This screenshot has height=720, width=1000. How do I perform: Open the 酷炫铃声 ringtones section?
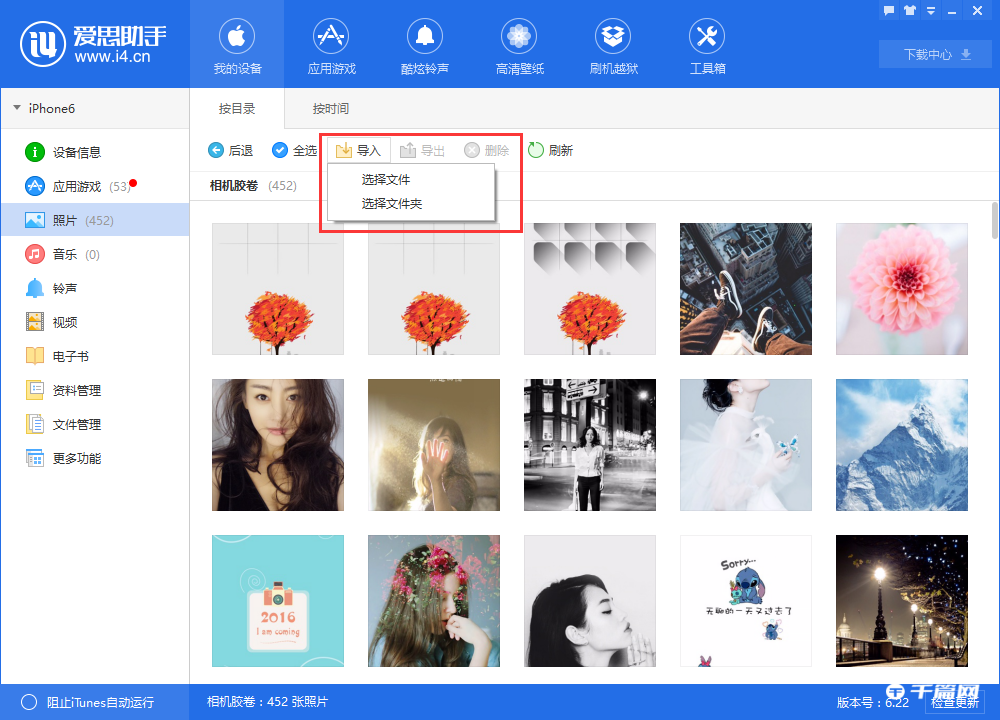click(x=425, y=45)
